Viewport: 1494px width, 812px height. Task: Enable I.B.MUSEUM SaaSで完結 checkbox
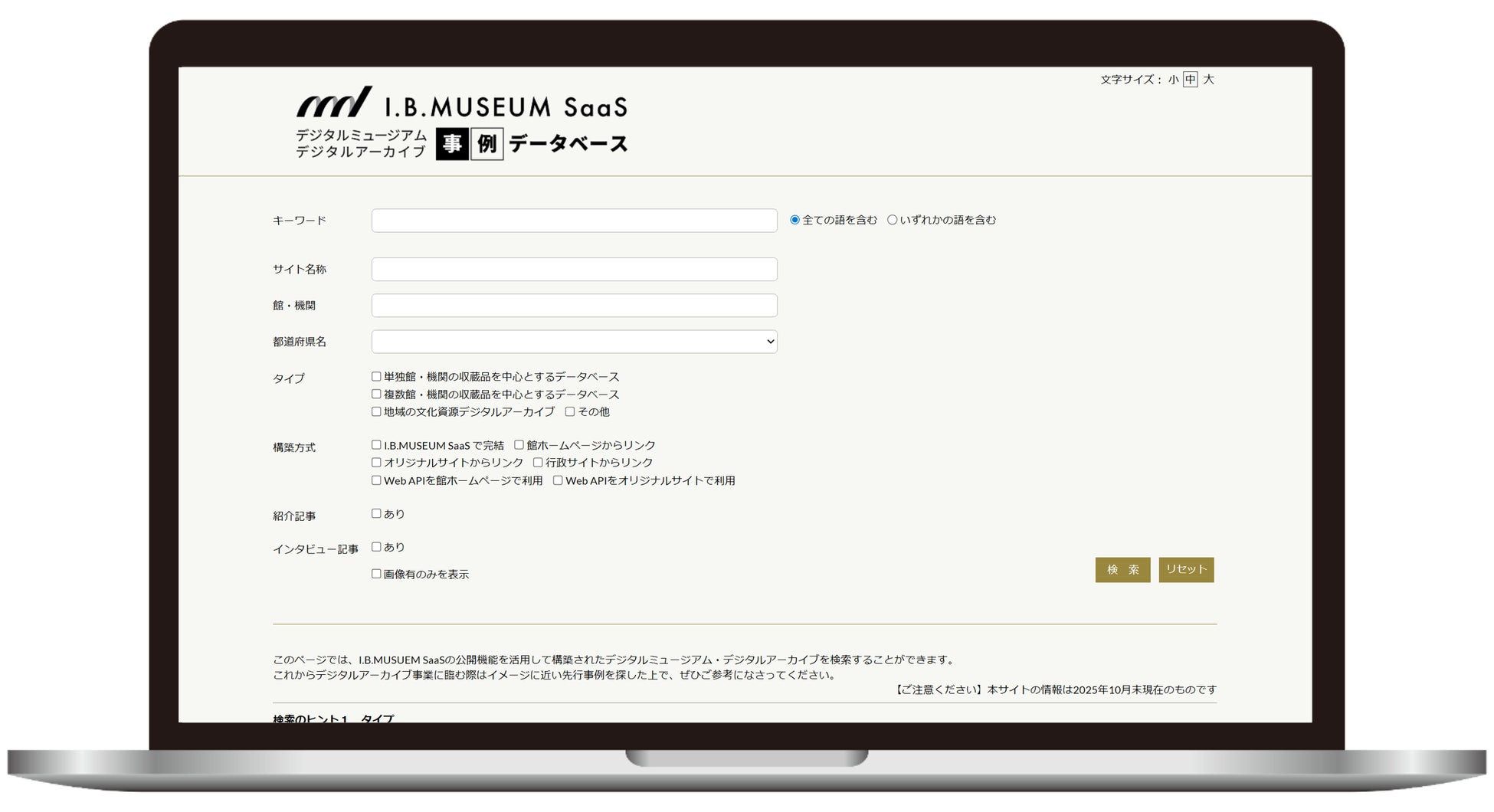(376, 445)
